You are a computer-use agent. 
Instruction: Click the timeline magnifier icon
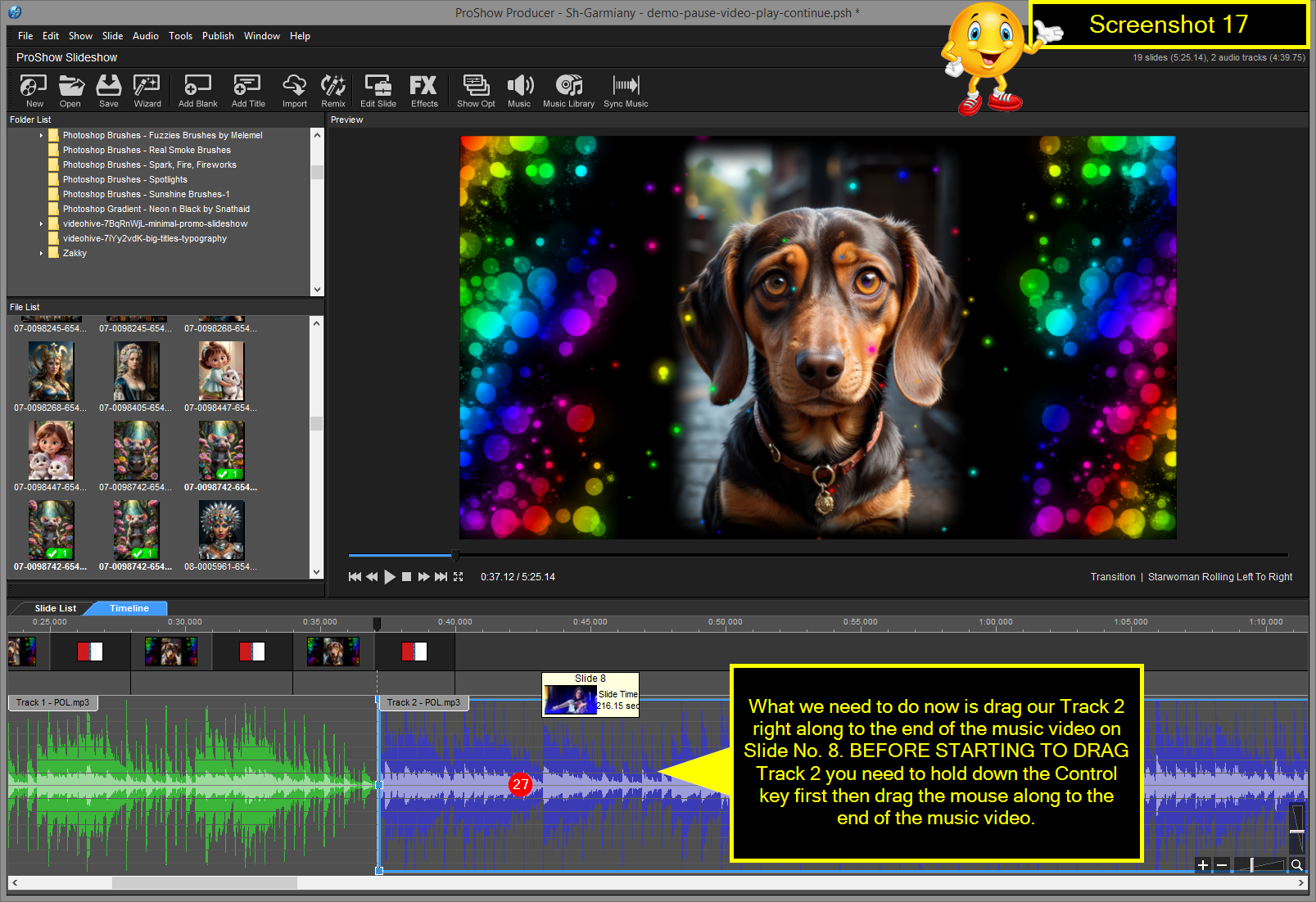(x=1297, y=865)
